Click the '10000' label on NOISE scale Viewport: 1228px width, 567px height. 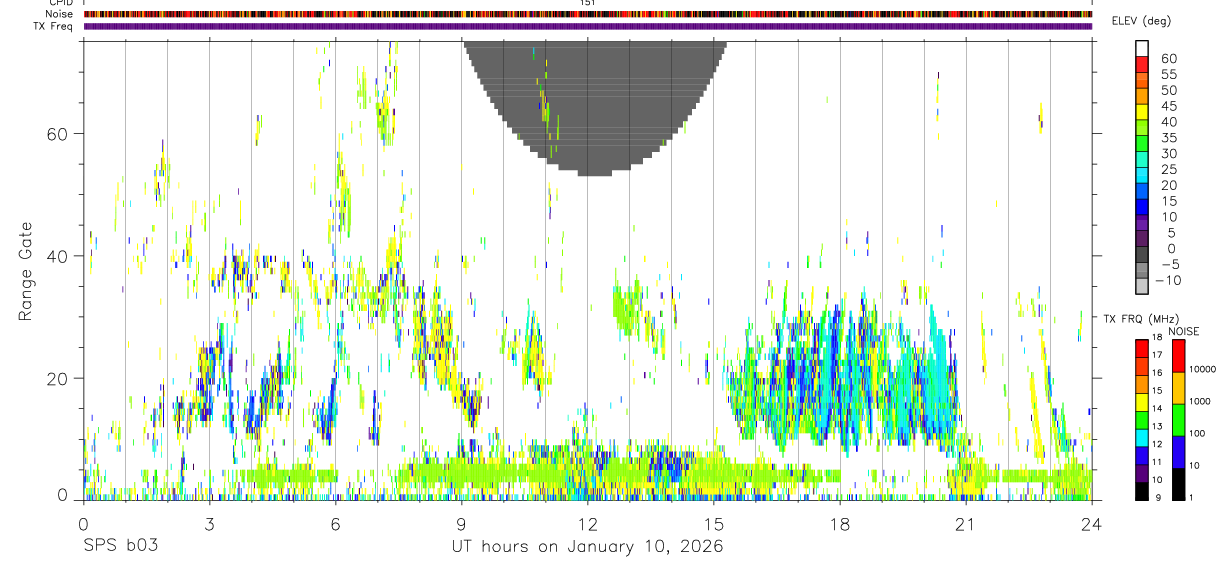(1203, 370)
